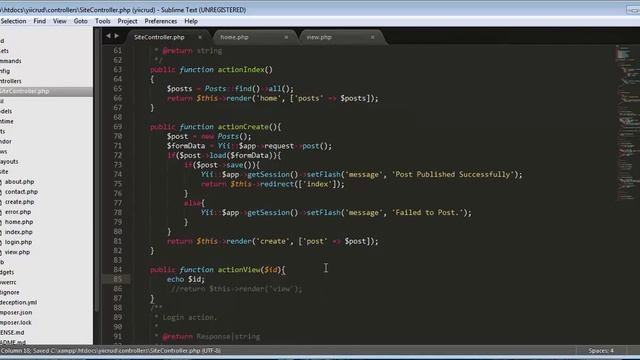Click on 'actionCreate' function name

(243, 127)
